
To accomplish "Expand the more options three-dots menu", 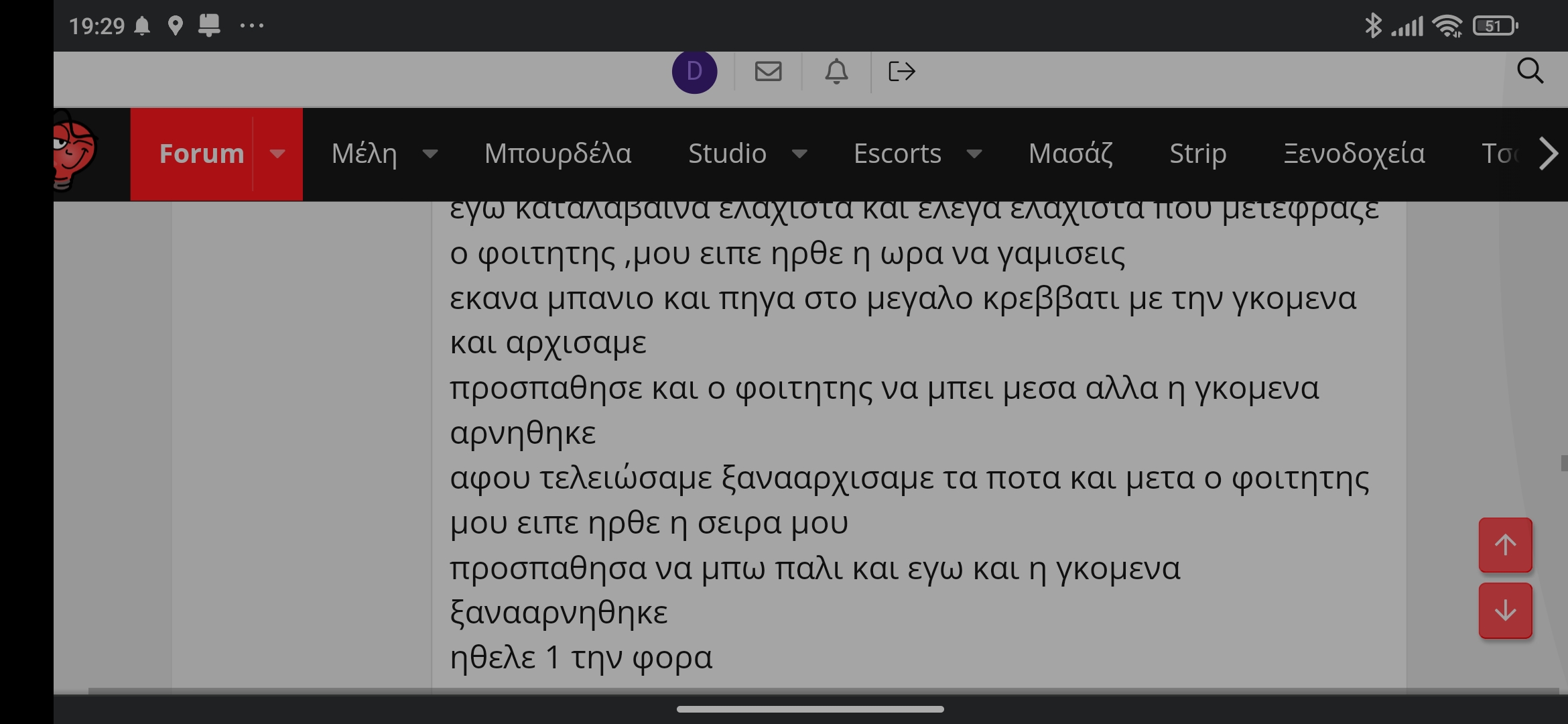I will pos(249,25).
